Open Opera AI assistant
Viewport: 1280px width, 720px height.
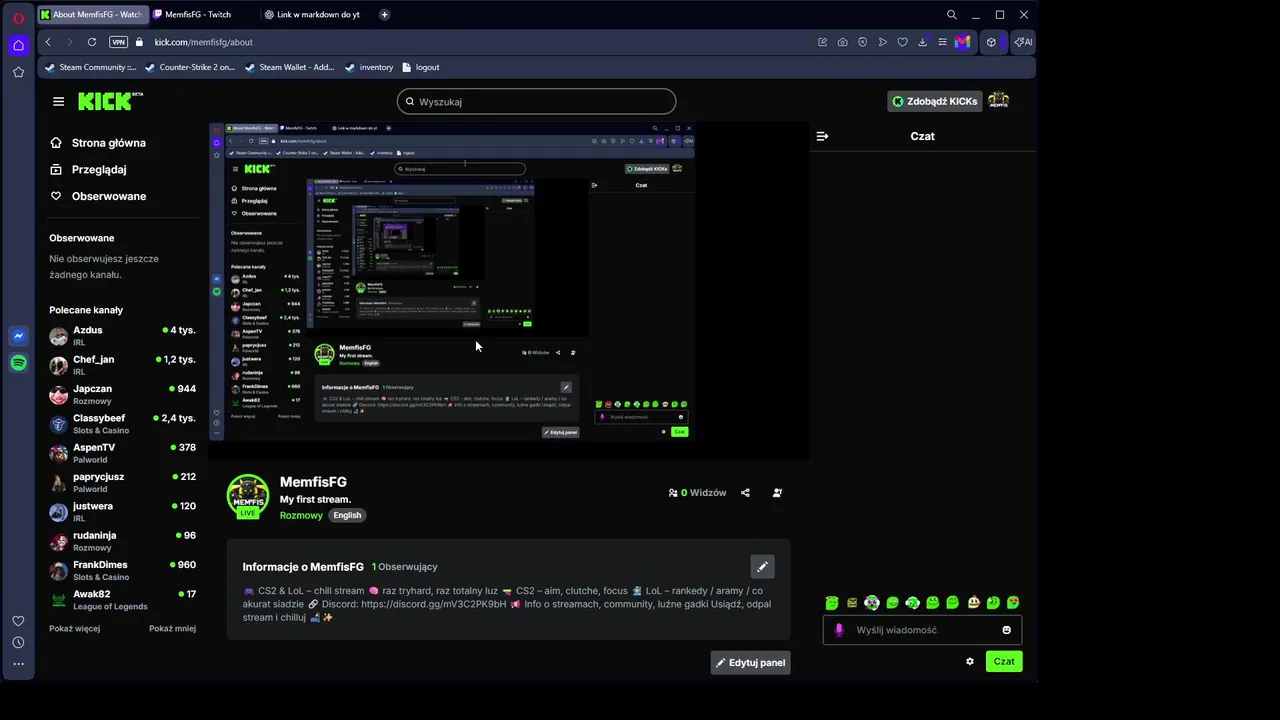tap(1023, 42)
